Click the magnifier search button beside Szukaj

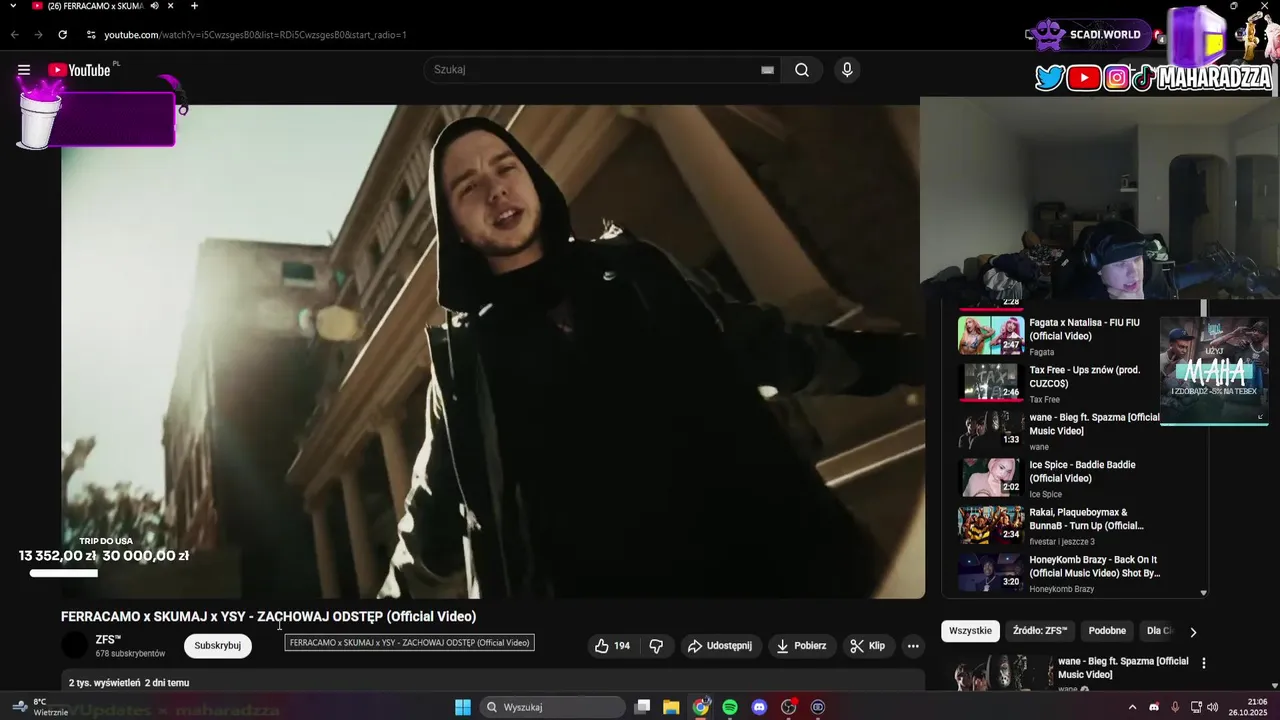point(802,70)
